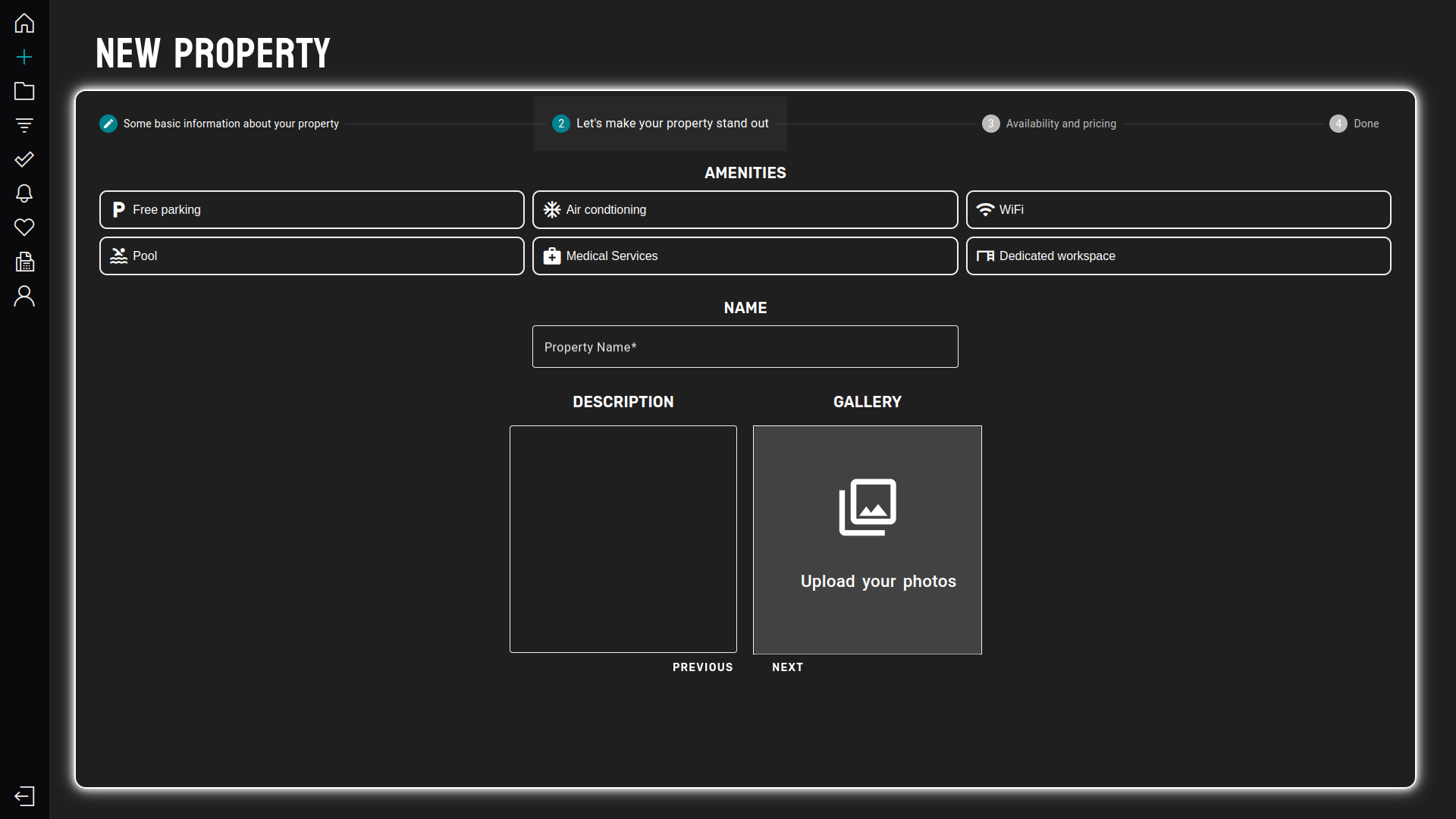Image resolution: width=1456 pixels, height=819 pixels.
Task: Open the home icon in sidebar
Action: click(x=24, y=23)
